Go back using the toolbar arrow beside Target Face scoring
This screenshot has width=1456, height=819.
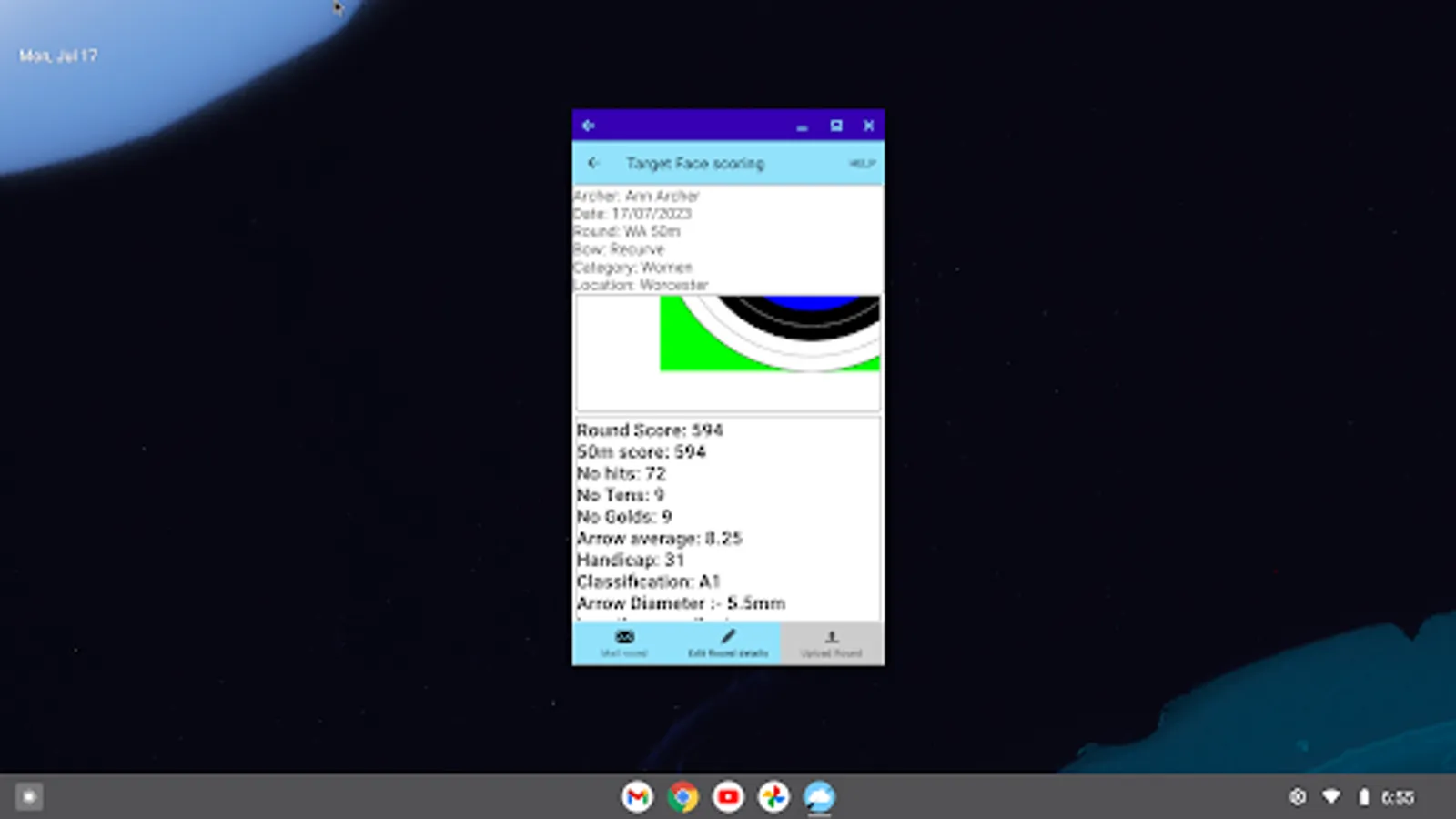click(x=593, y=163)
